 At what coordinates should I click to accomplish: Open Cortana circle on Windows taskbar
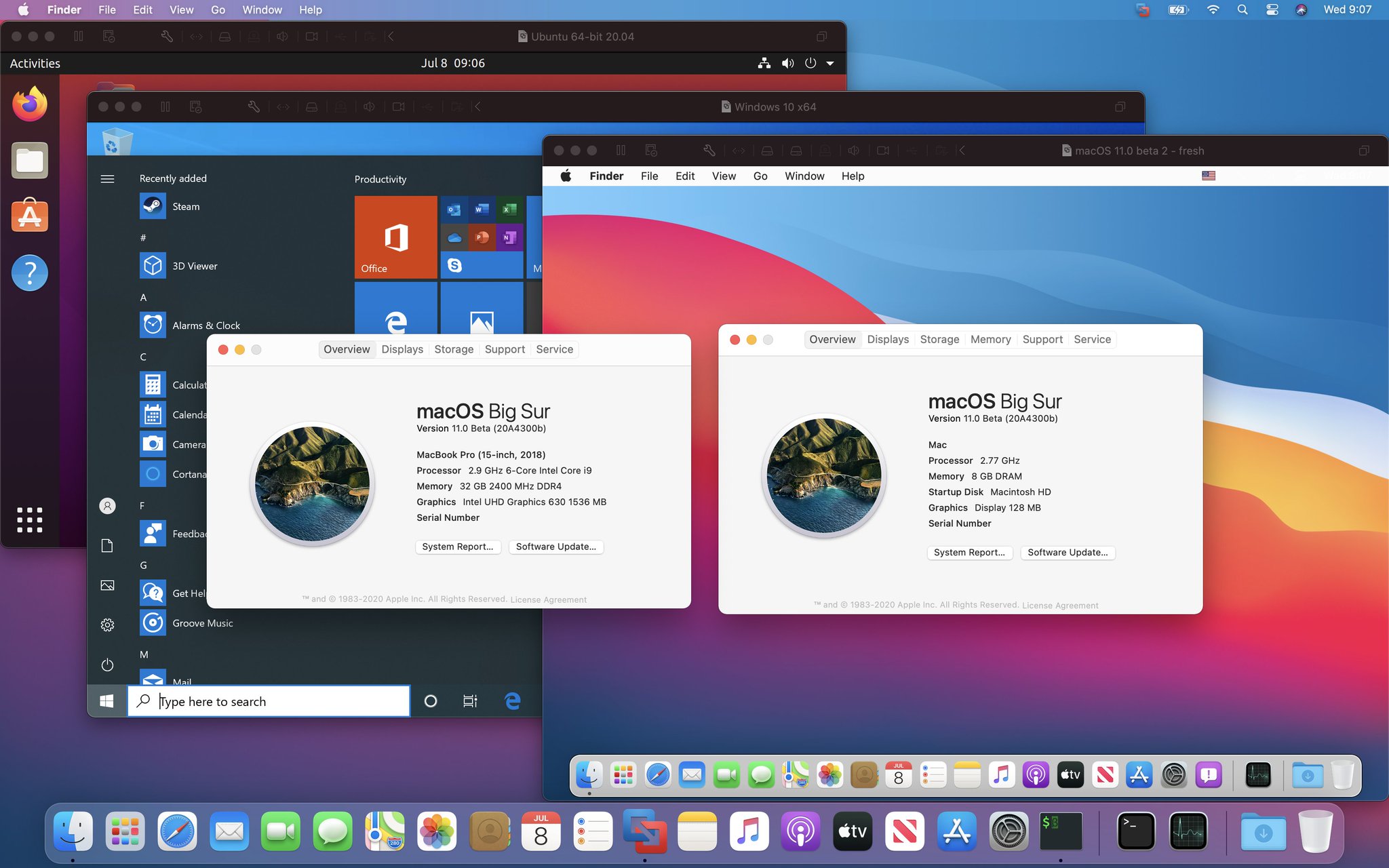point(431,701)
